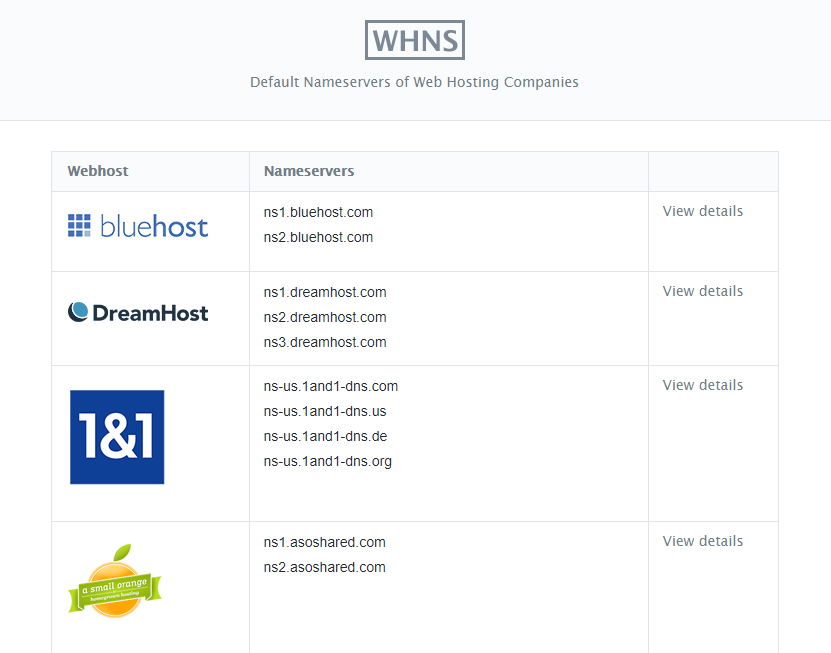Click the WHNS logo at the top
Image resolution: width=831 pixels, height=653 pixels.
tap(414, 40)
